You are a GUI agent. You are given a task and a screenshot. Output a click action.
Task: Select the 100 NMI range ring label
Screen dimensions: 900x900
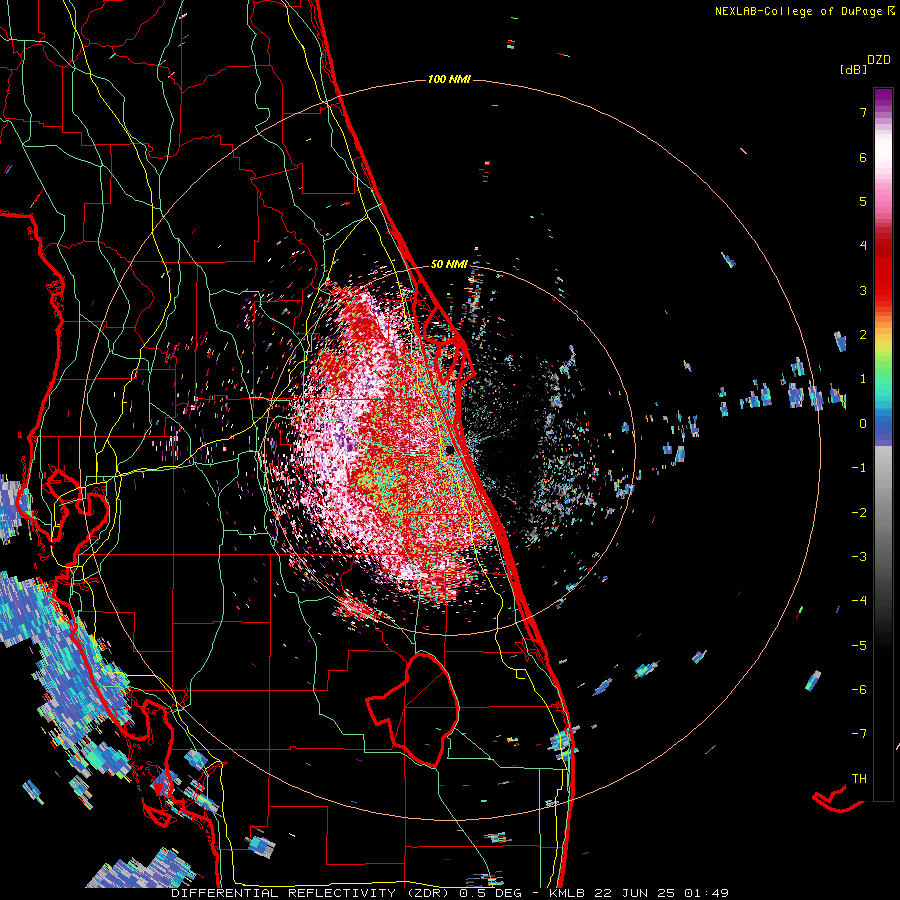(449, 79)
